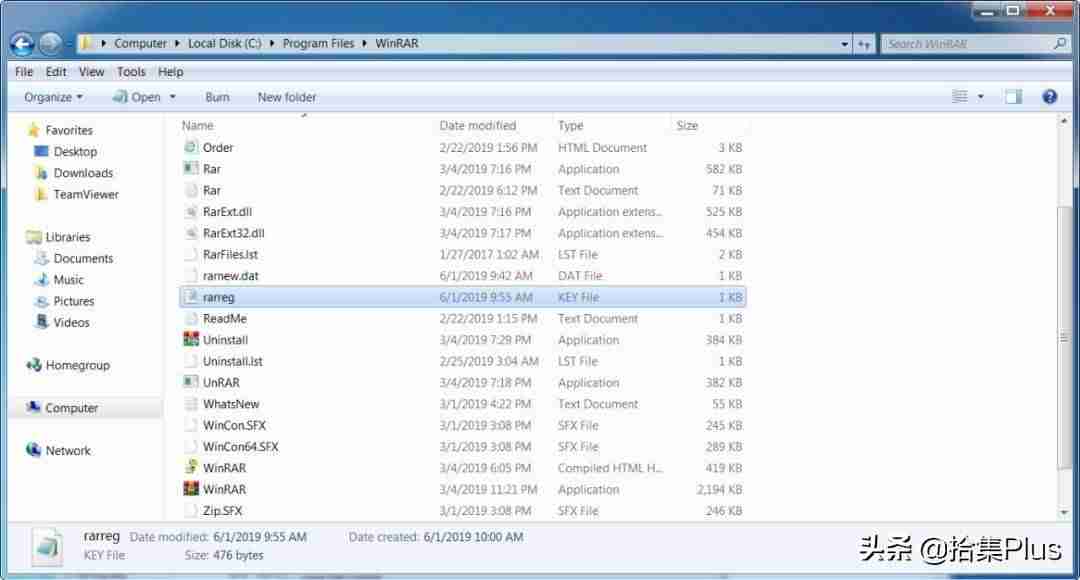
Task: Select Network in the navigation pane
Action: tap(68, 450)
